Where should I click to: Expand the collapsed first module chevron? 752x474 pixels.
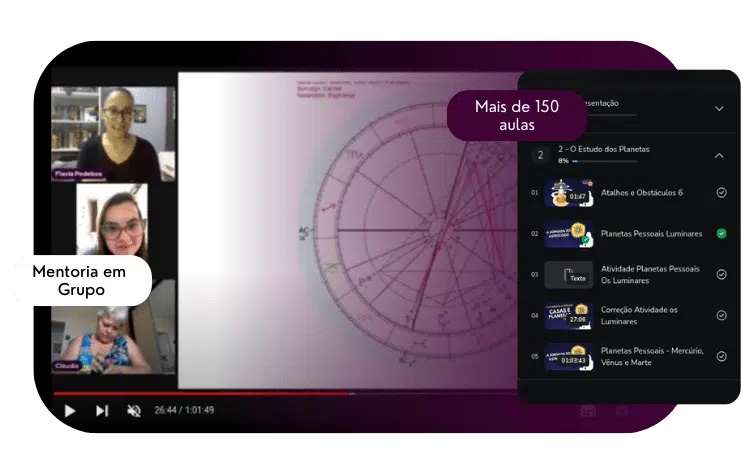pyautogui.click(x=719, y=108)
